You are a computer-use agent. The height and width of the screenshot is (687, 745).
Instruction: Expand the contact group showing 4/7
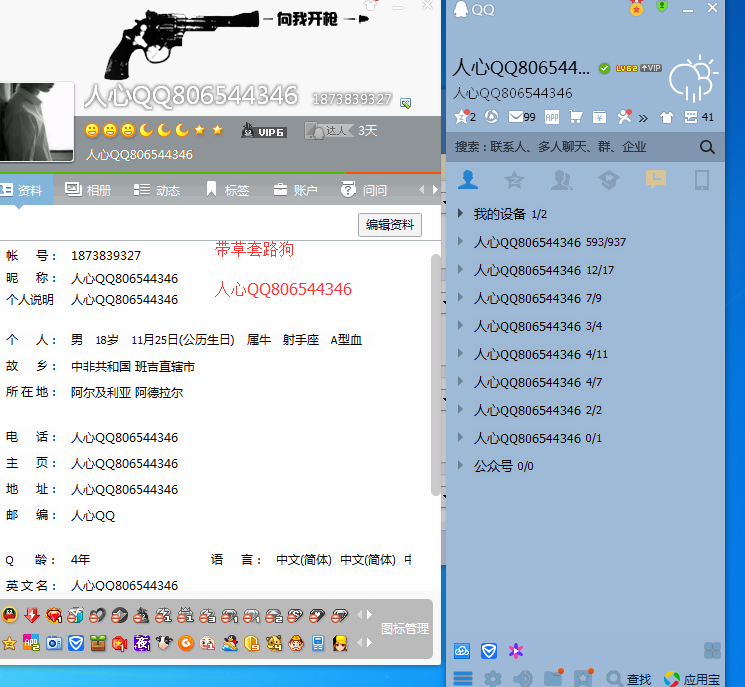460,382
